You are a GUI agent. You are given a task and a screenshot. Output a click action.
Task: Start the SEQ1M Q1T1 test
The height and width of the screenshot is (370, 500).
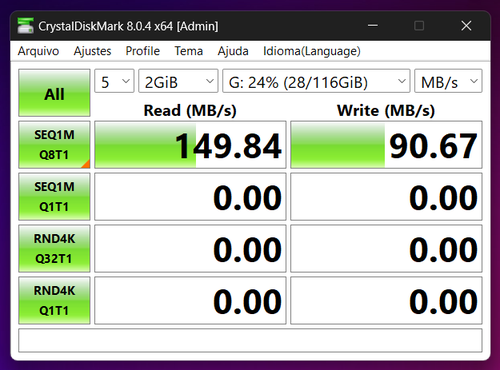pyautogui.click(x=54, y=197)
